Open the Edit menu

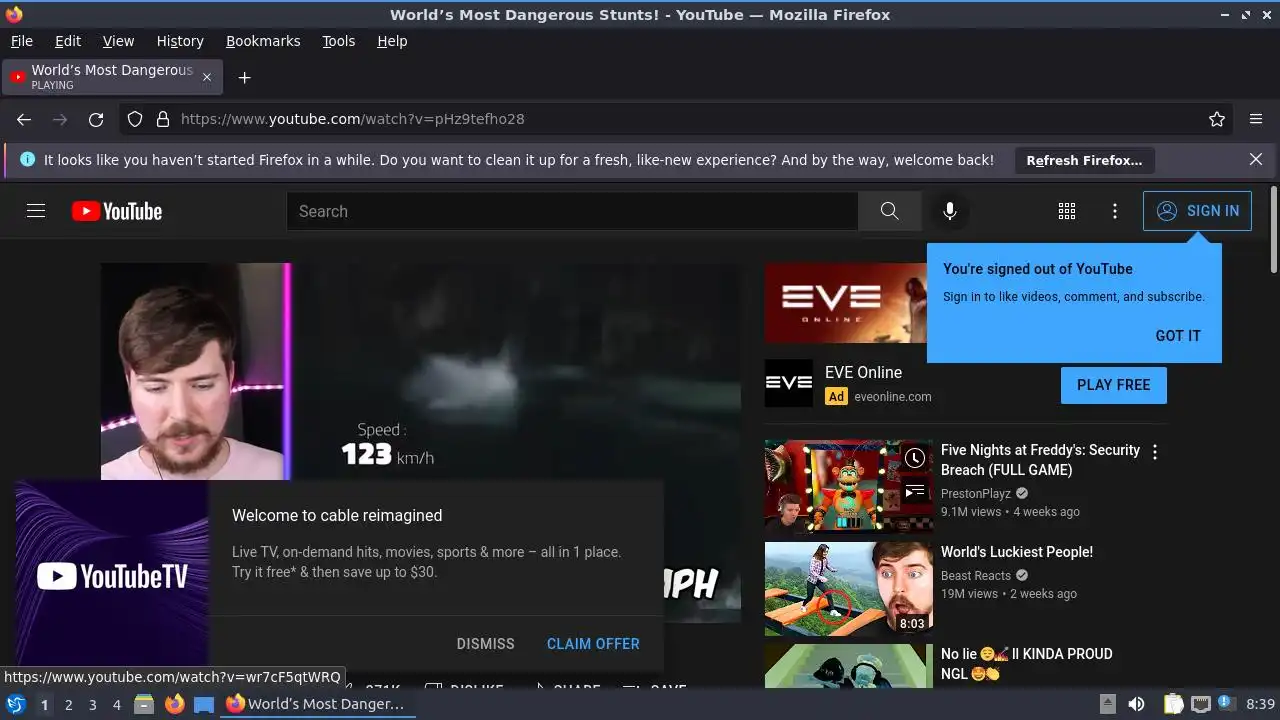[x=68, y=41]
